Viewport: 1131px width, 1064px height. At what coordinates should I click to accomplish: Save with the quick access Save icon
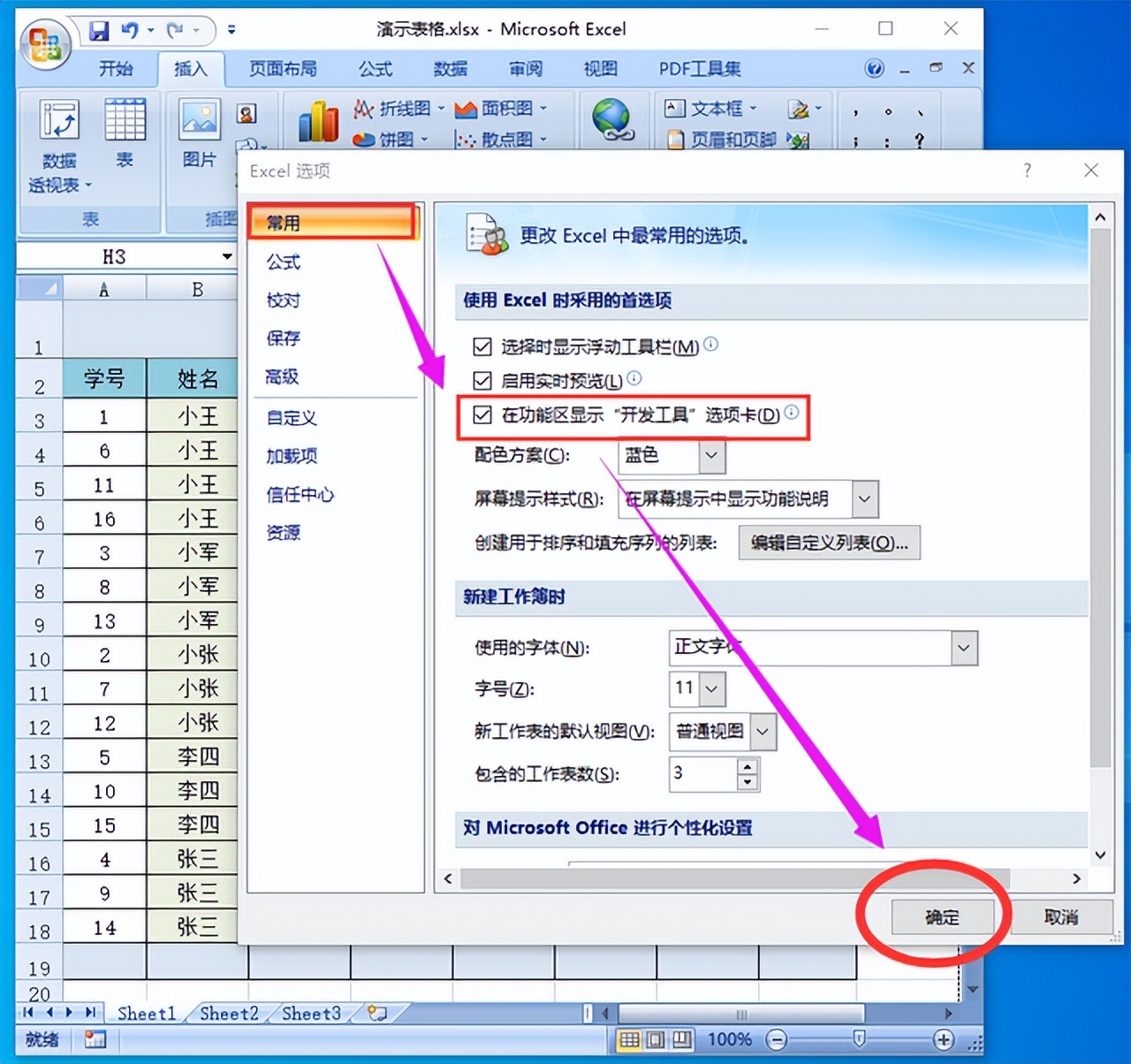pyautogui.click(x=98, y=31)
